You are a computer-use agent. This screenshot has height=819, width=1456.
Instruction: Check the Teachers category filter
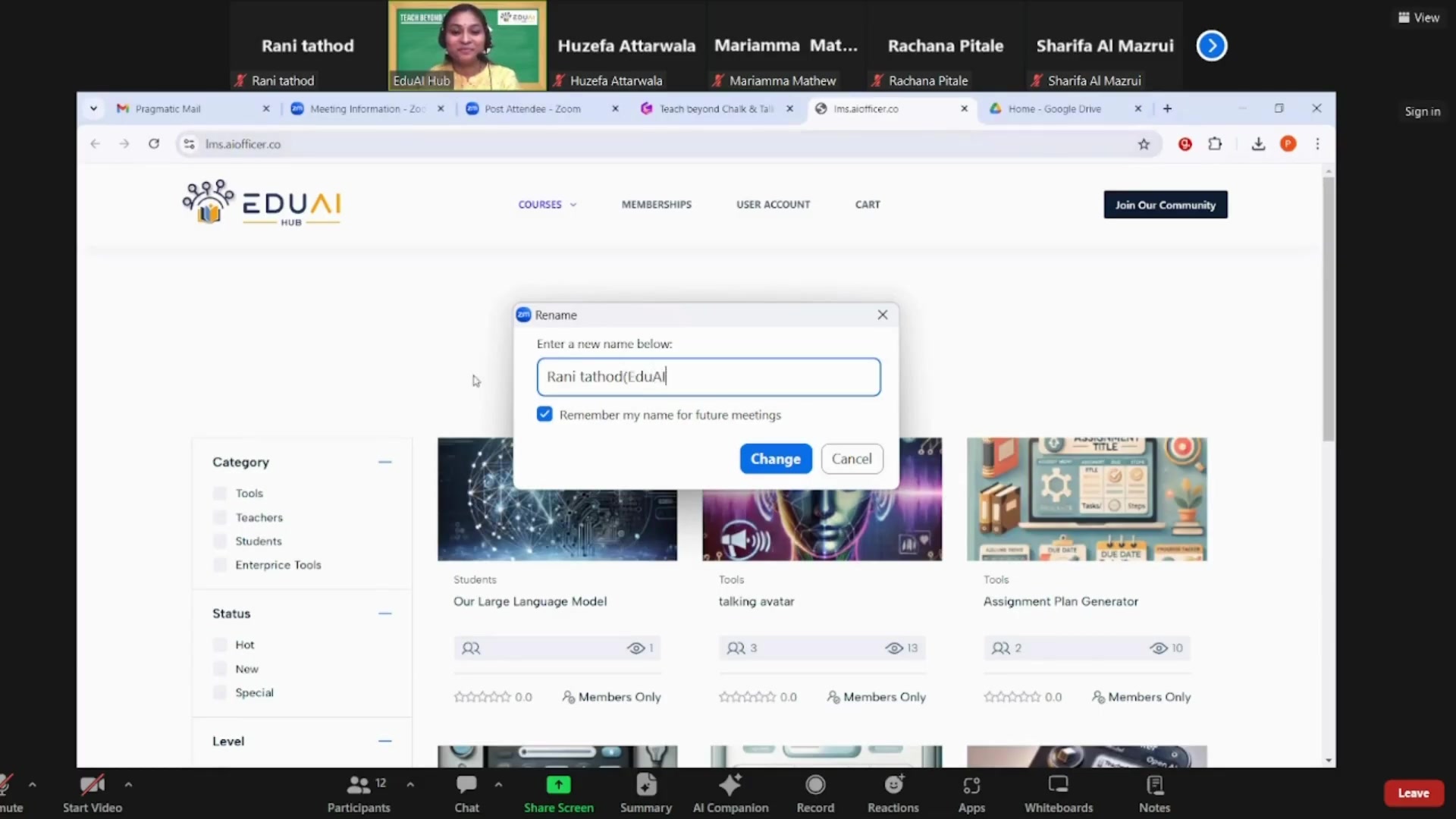[220, 517]
